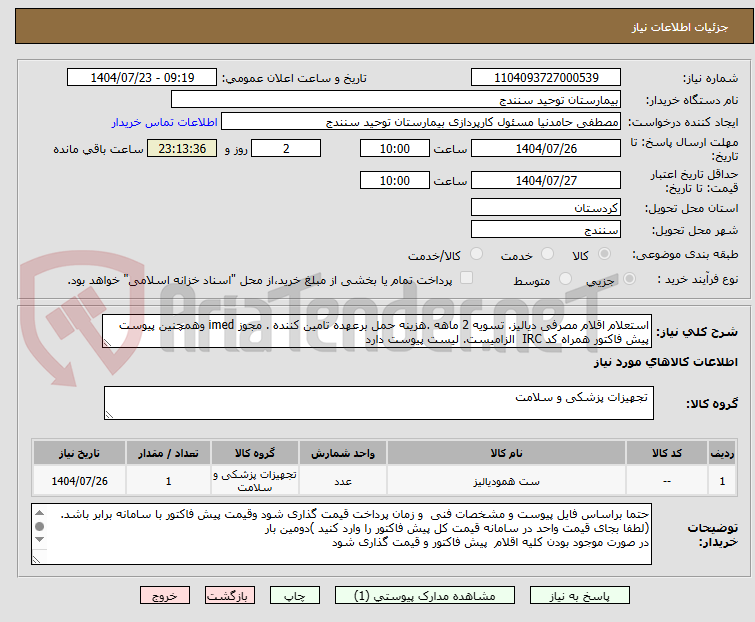The height and width of the screenshot is (622, 755).
Task: Click the تجهیزات پزشکی و سلامت table cell
Action: point(255,481)
